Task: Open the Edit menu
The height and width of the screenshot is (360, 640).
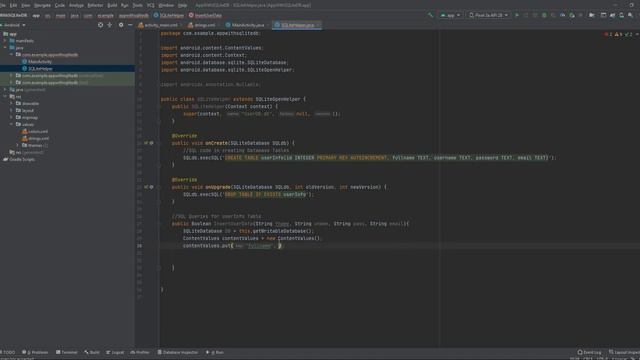Action: pyautogui.click(x=13, y=5)
